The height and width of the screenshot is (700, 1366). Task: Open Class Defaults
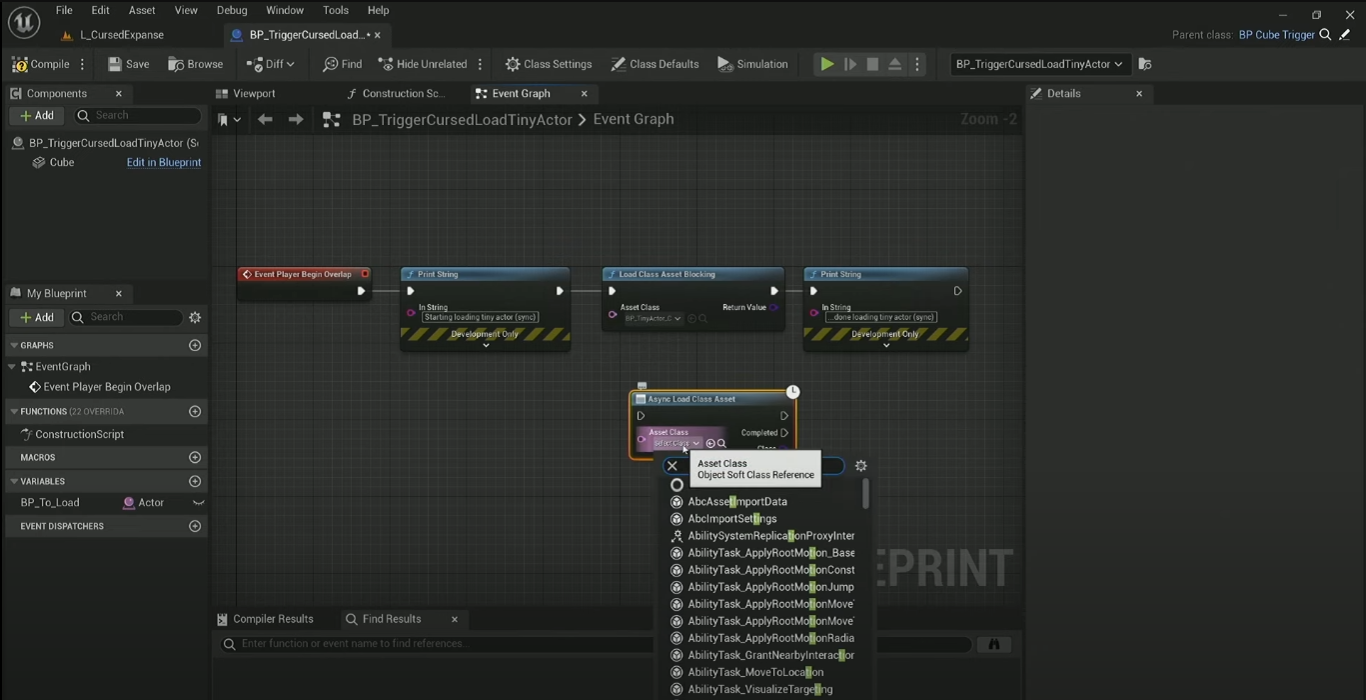pyautogui.click(x=655, y=64)
